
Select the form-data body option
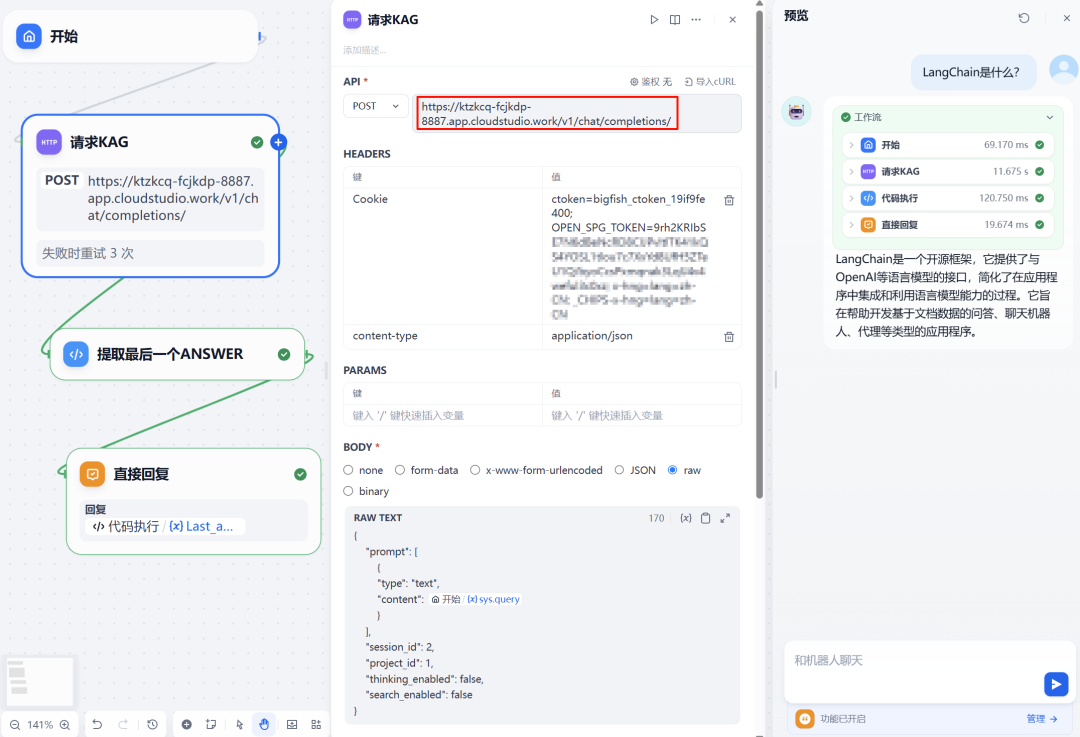pyautogui.click(x=400, y=470)
